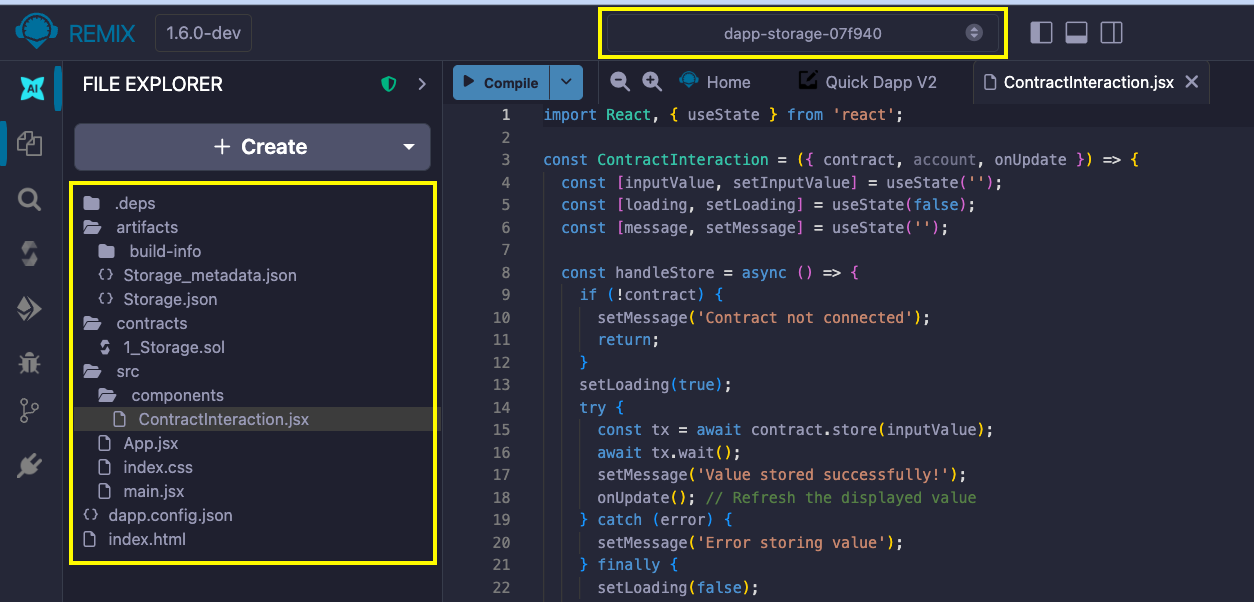Click the Compile button
This screenshot has width=1254, height=602.
[x=501, y=83]
